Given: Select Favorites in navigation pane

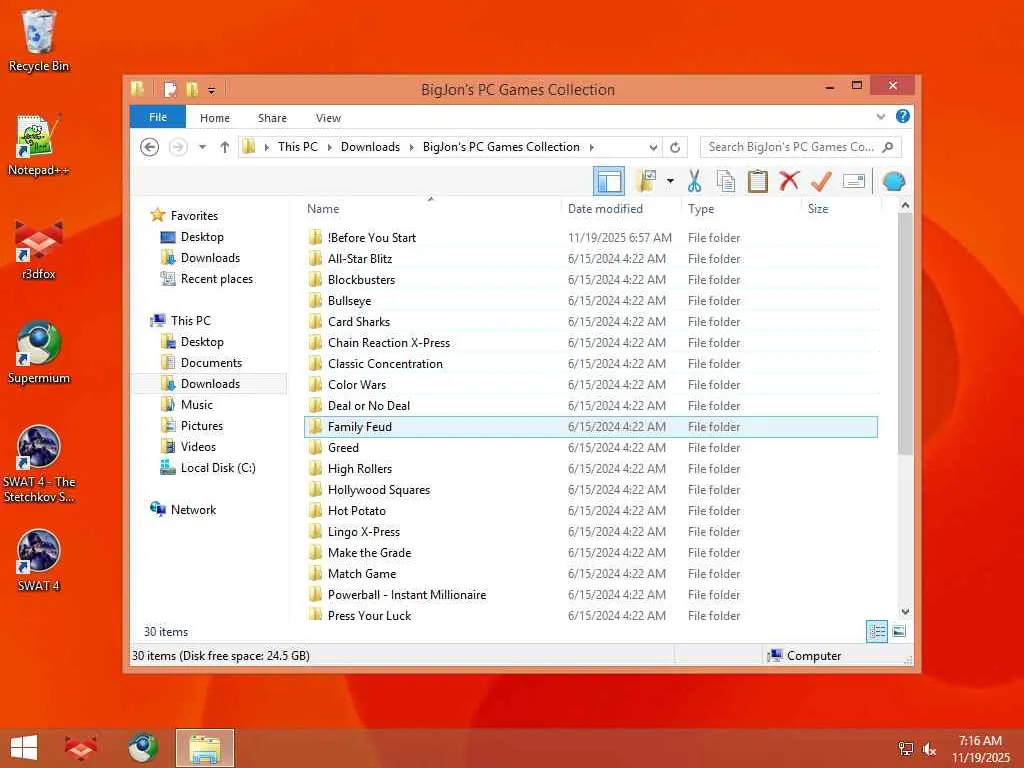Looking at the screenshot, I should click(x=194, y=216).
